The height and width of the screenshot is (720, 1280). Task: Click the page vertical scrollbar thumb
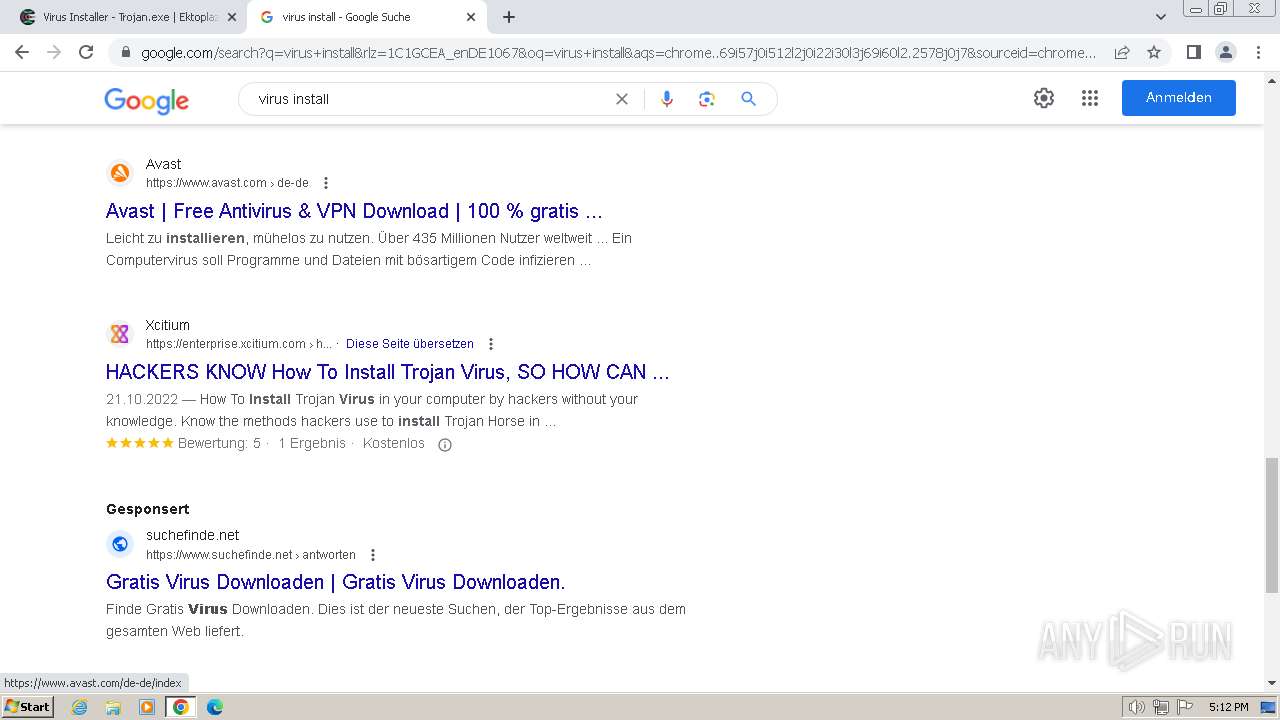(1271, 525)
